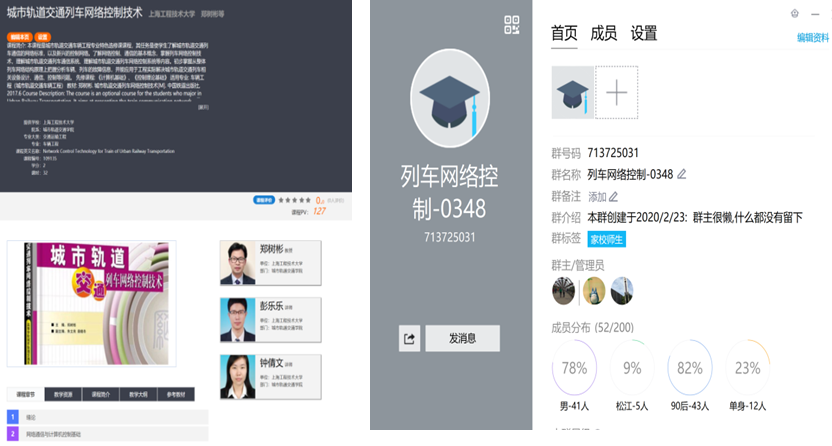Open the 教学资源 course tab
Screen dimensions: 832x446
click(x=61, y=394)
